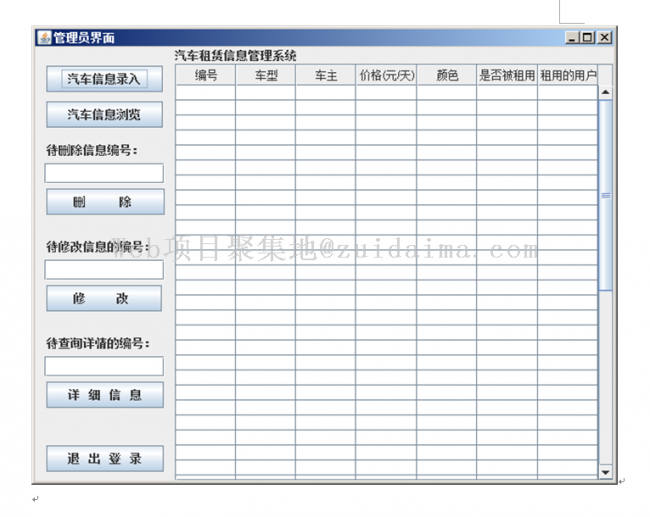Click the table scrollbar up arrow
The image size is (650, 517).
(605, 92)
